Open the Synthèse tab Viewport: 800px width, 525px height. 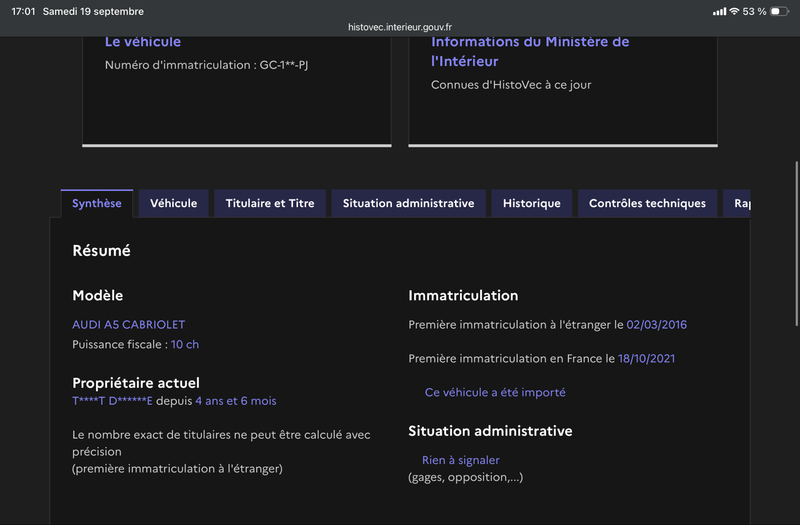(97, 204)
